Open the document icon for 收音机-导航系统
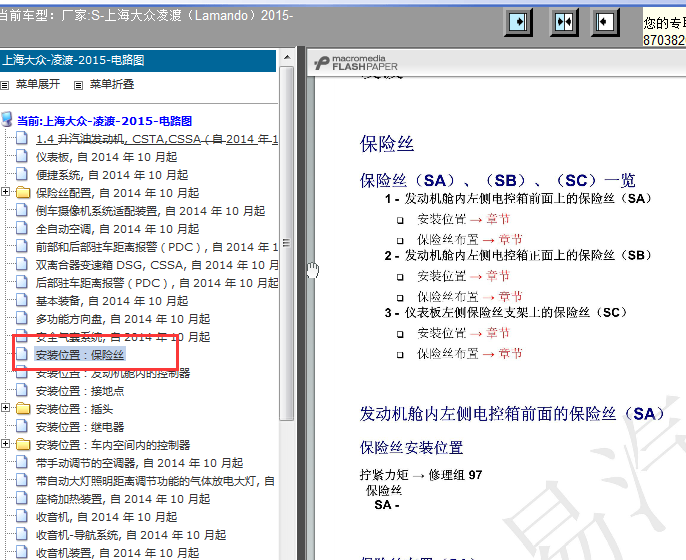This screenshot has height=560, width=686. (21, 534)
